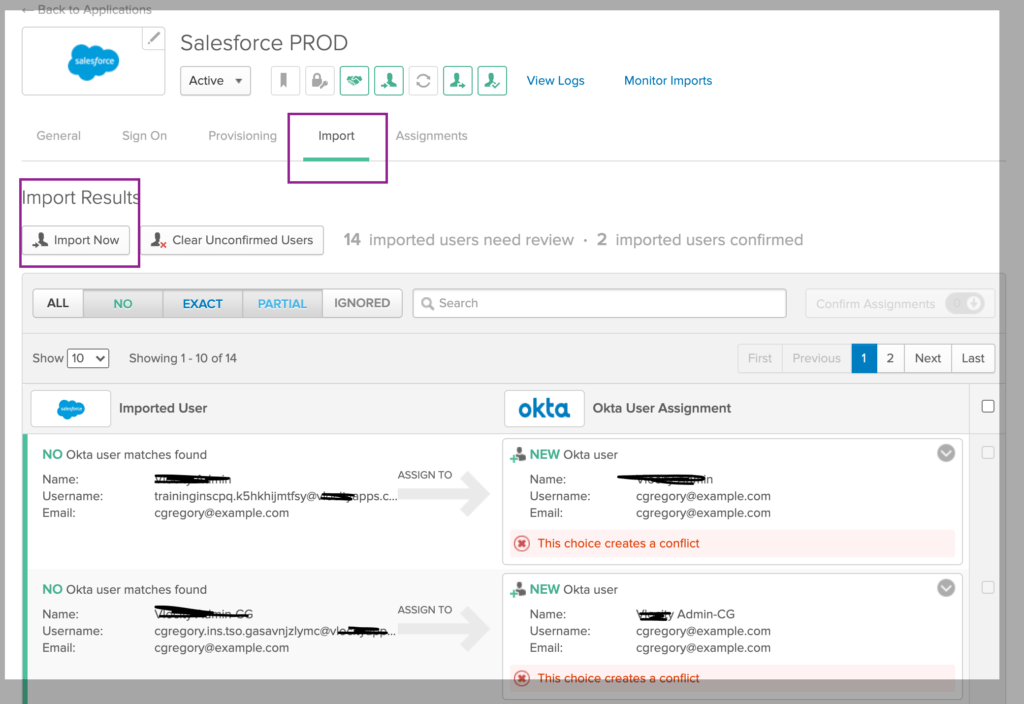The height and width of the screenshot is (704, 1024).
Task: Switch to the Assignments tab
Action: 431,135
